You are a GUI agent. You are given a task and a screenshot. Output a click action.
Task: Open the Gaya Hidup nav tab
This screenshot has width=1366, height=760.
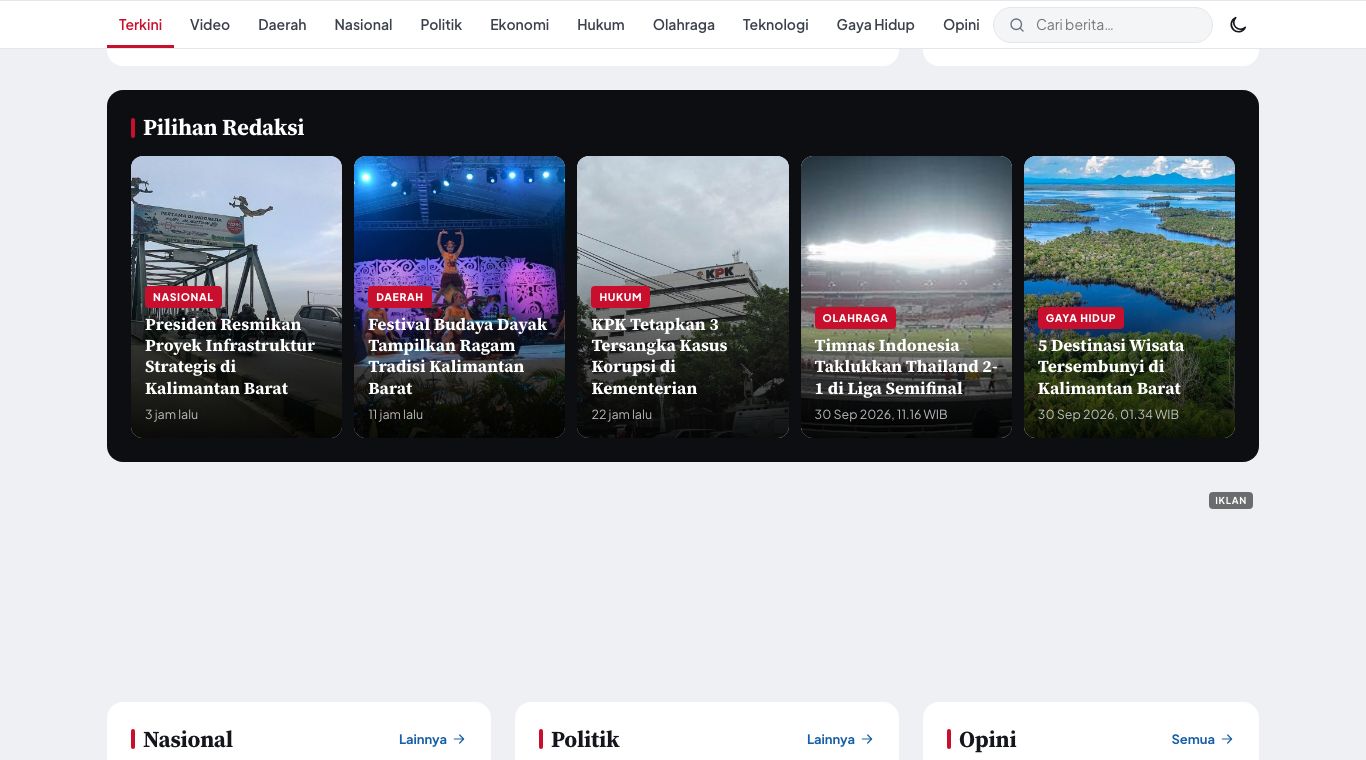tap(876, 25)
